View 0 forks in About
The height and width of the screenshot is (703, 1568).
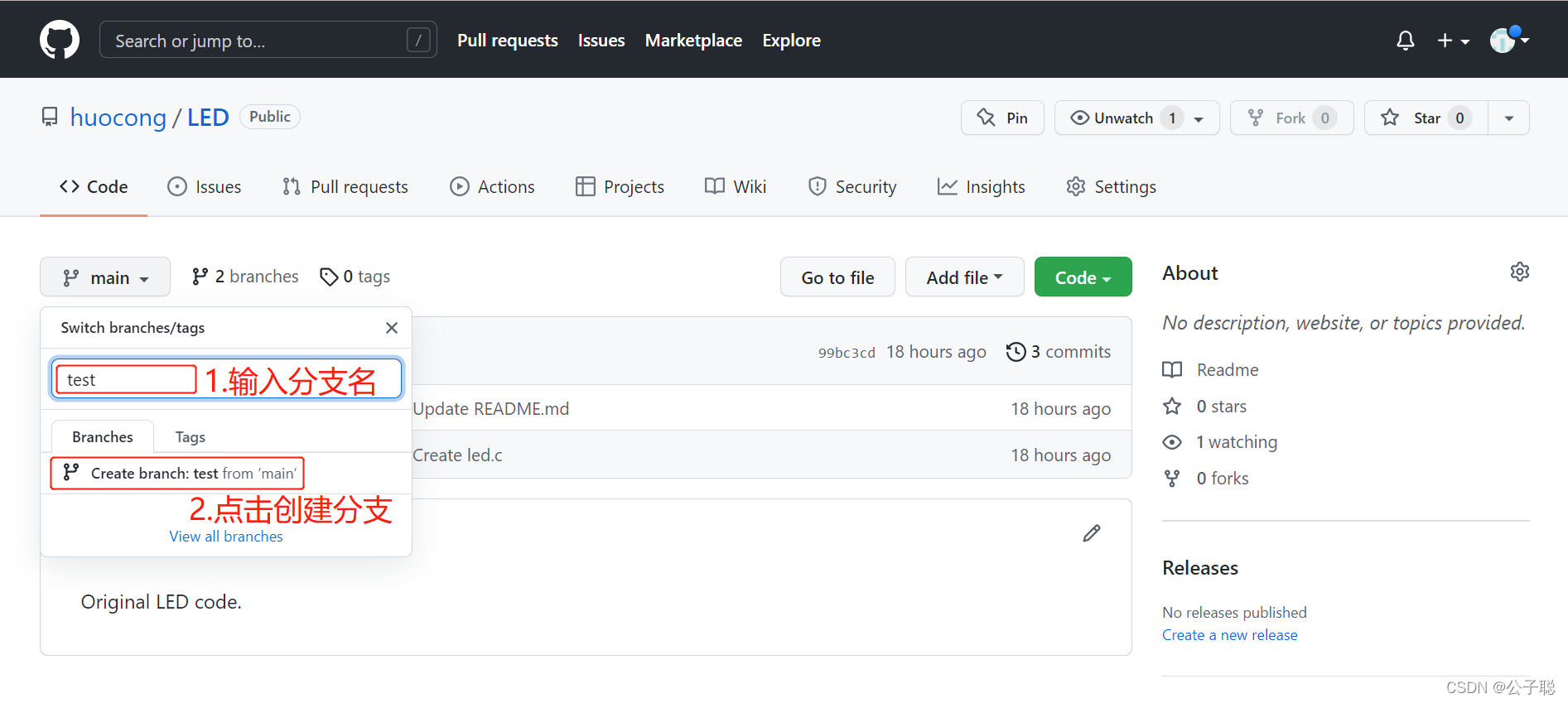pos(1206,479)
